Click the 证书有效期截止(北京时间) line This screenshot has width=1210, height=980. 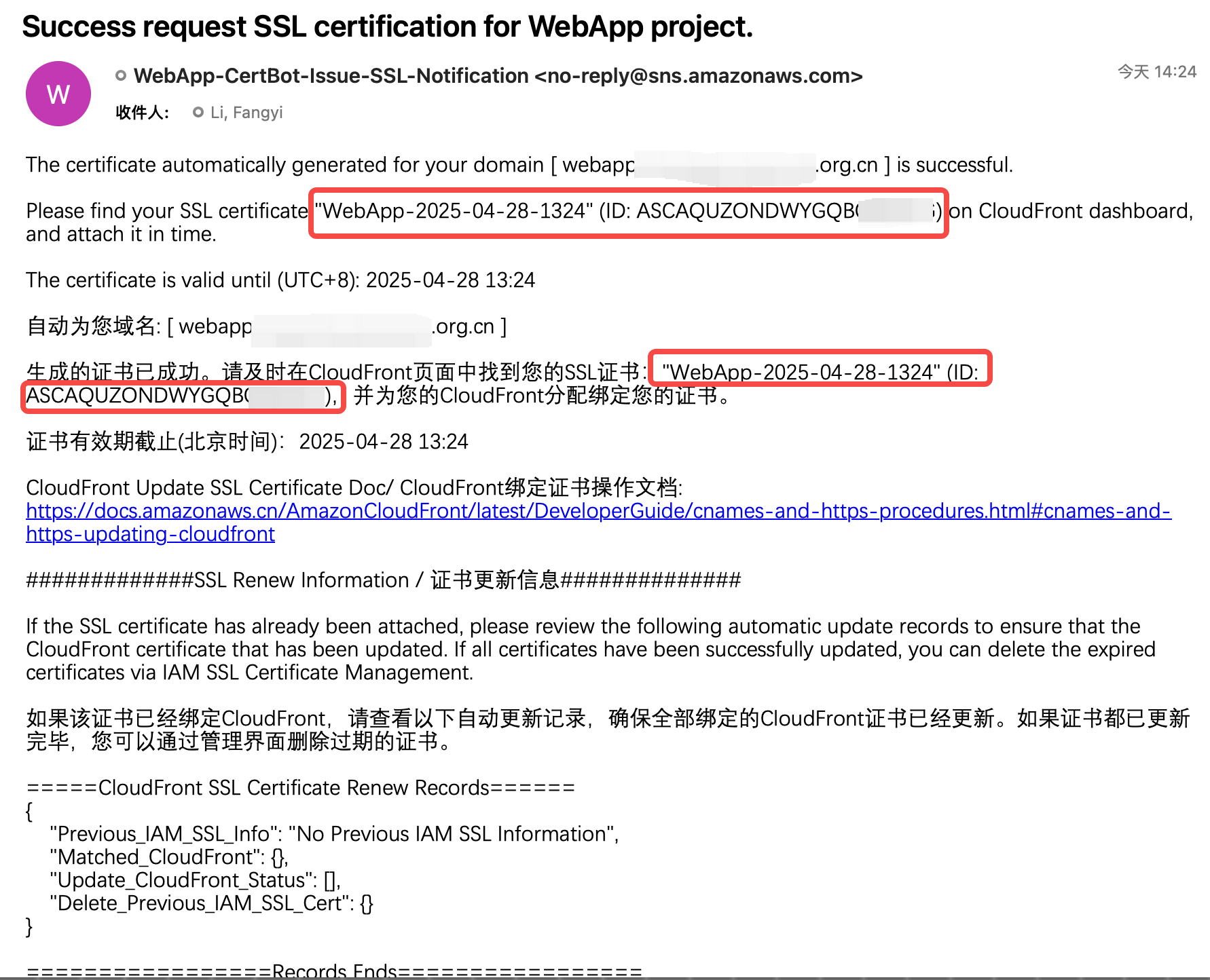[247, 441]
